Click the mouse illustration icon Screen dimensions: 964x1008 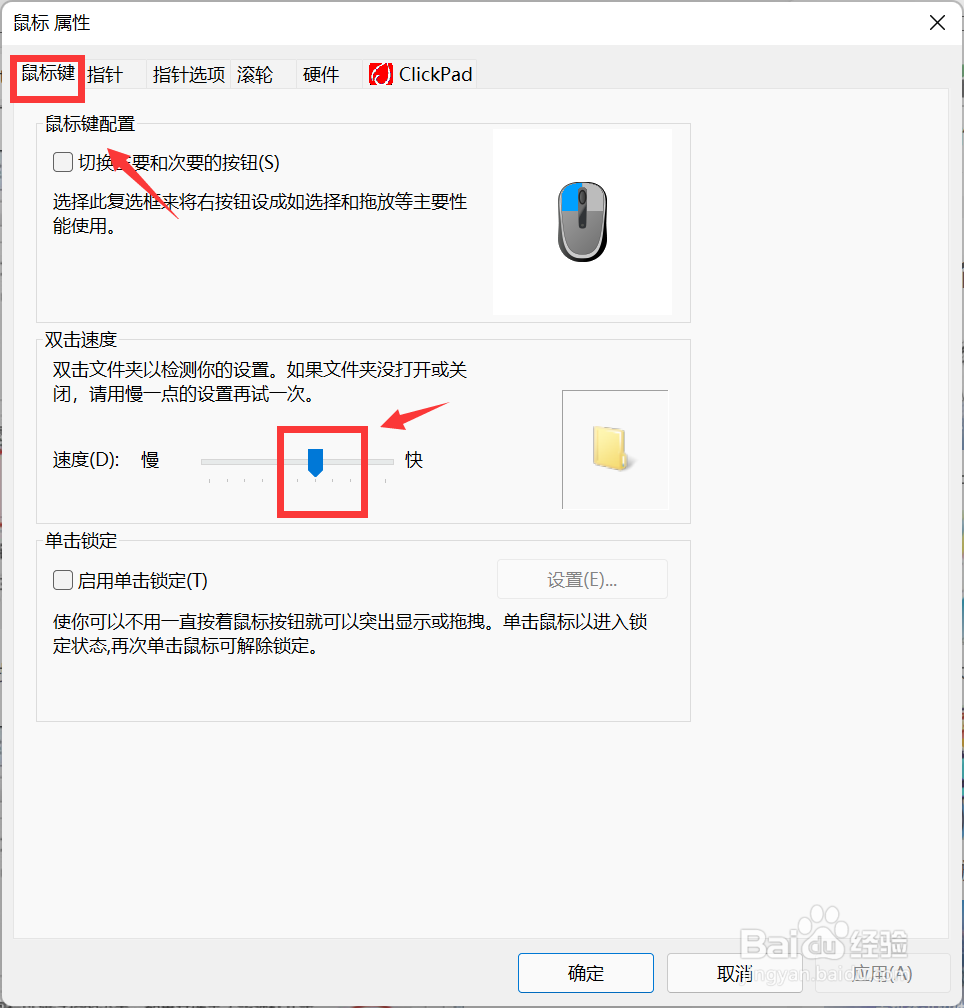582,222
